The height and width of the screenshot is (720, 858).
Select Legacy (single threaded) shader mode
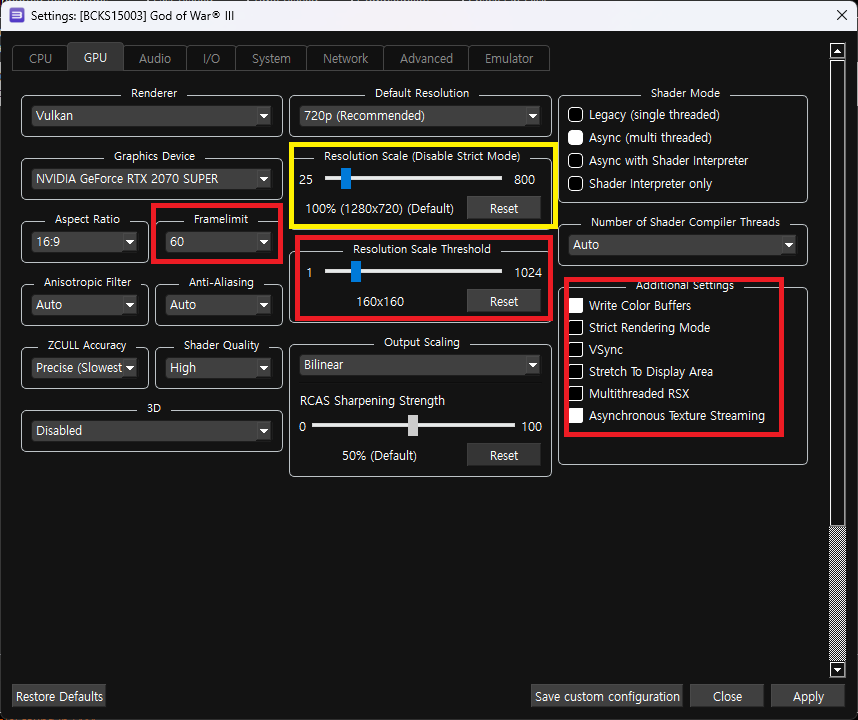pos(644,115)
